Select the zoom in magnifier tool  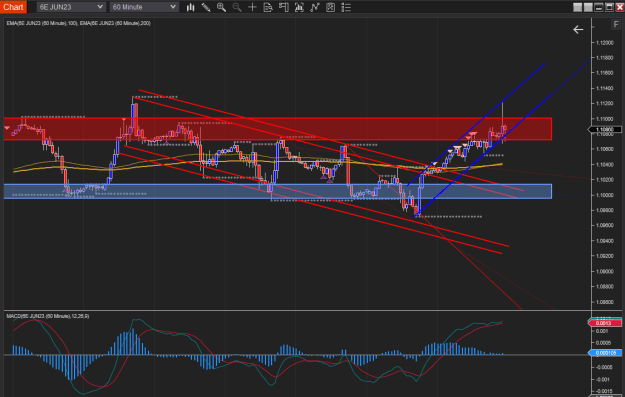(221, 7)
